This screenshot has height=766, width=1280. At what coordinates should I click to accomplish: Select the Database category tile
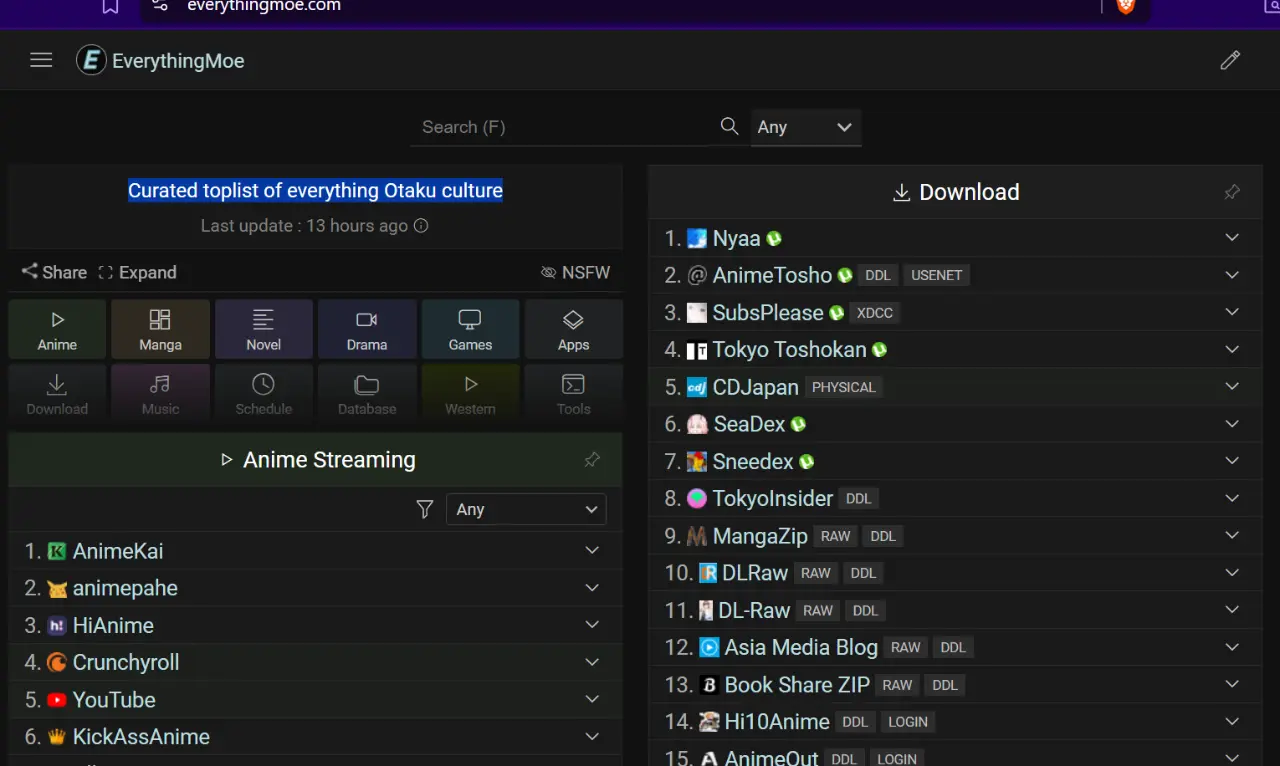pos(367,393)
